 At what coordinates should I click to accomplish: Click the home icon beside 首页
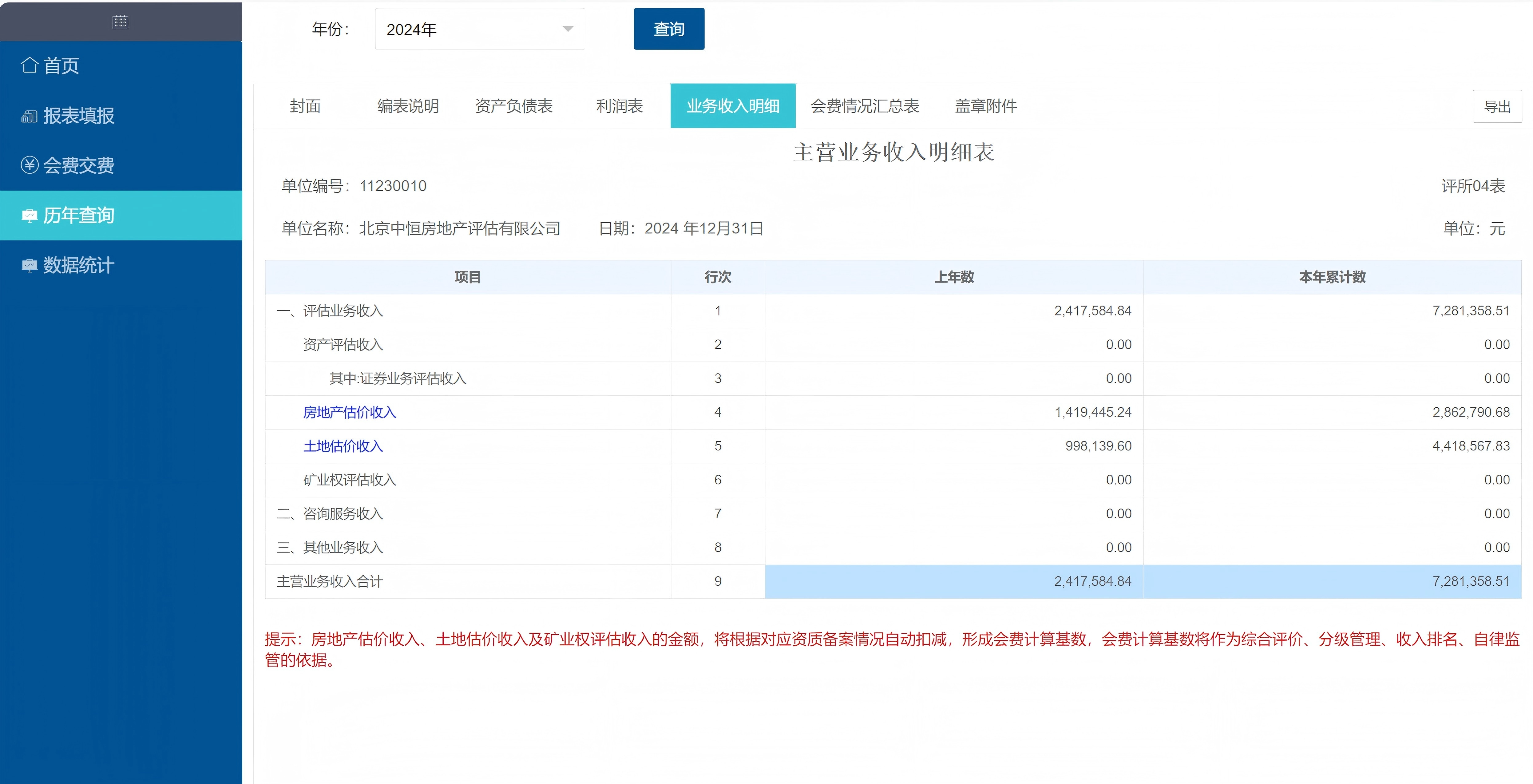click(x=29, y=65)
